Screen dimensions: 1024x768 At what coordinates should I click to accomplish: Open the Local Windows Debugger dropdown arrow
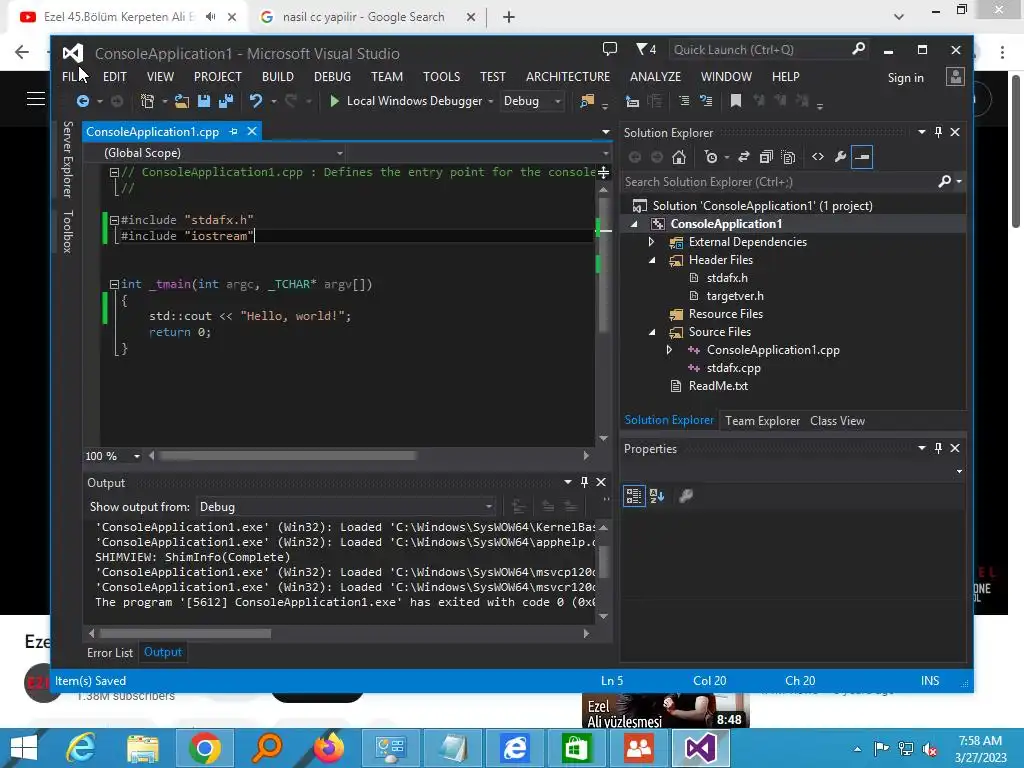click(x=490, y=101)
